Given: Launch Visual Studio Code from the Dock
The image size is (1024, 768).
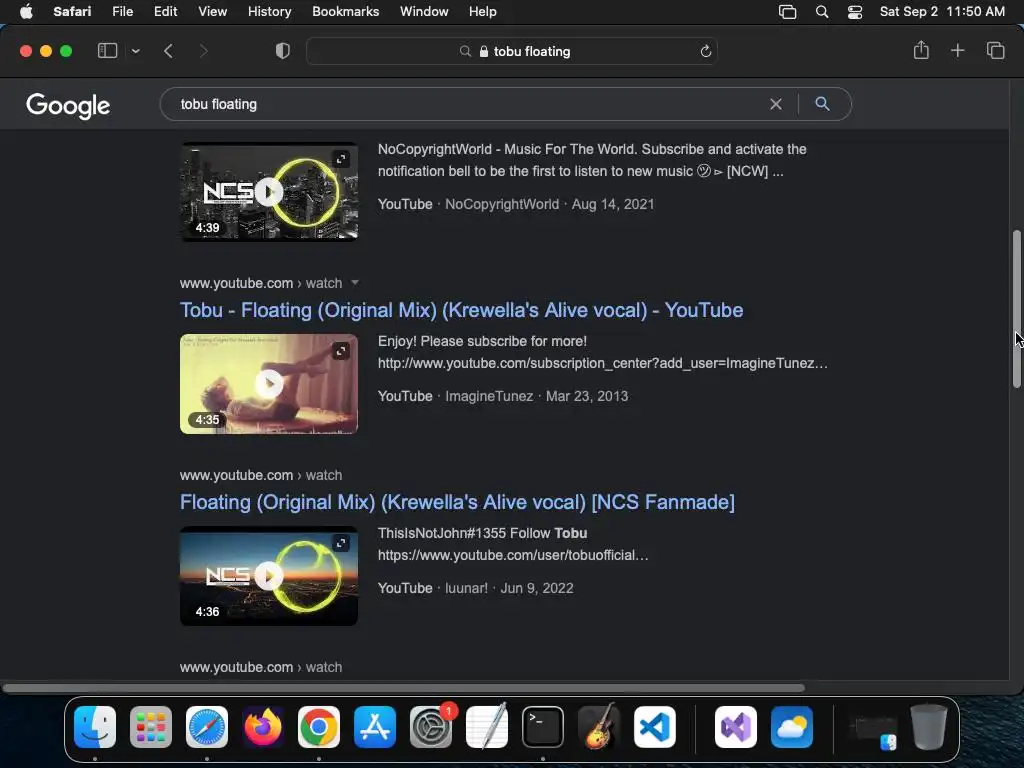Looking at the screenshot, I should coord(654,727).
